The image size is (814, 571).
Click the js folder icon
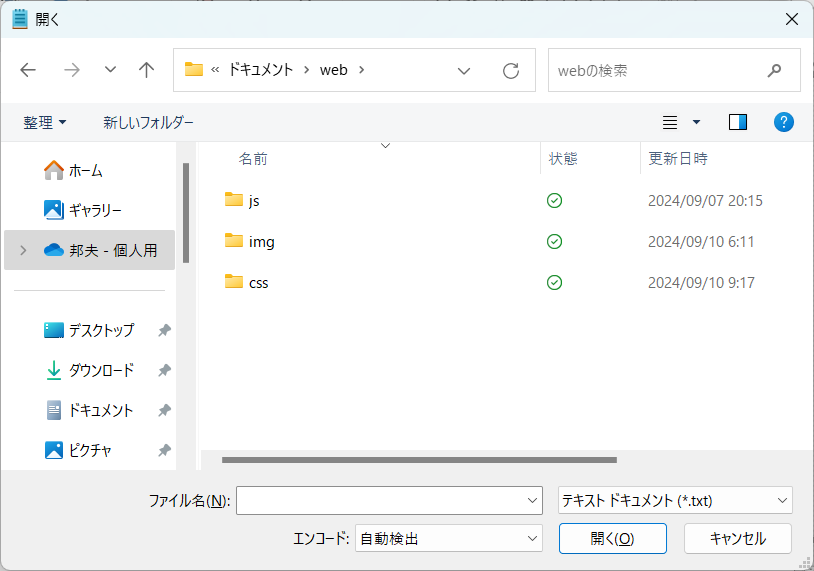pyautogui.click(x=234, y=199)
